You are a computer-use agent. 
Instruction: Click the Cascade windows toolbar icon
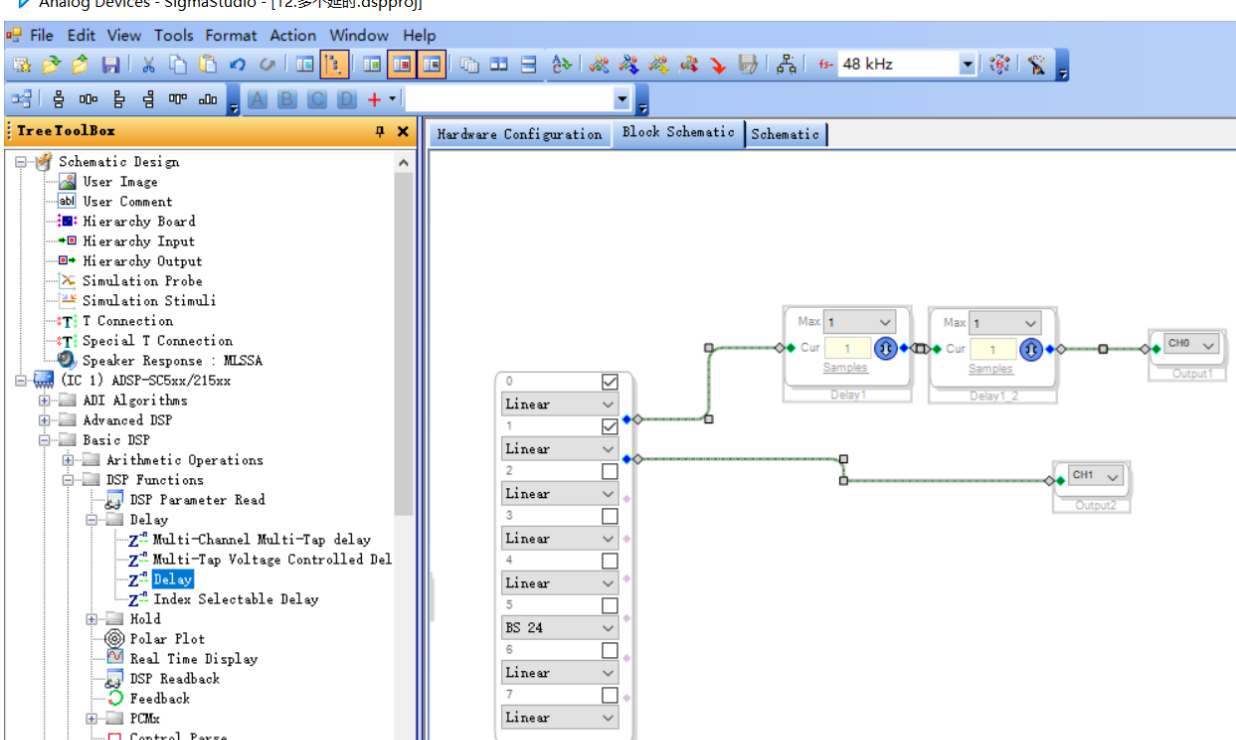(x=469, y=65)
